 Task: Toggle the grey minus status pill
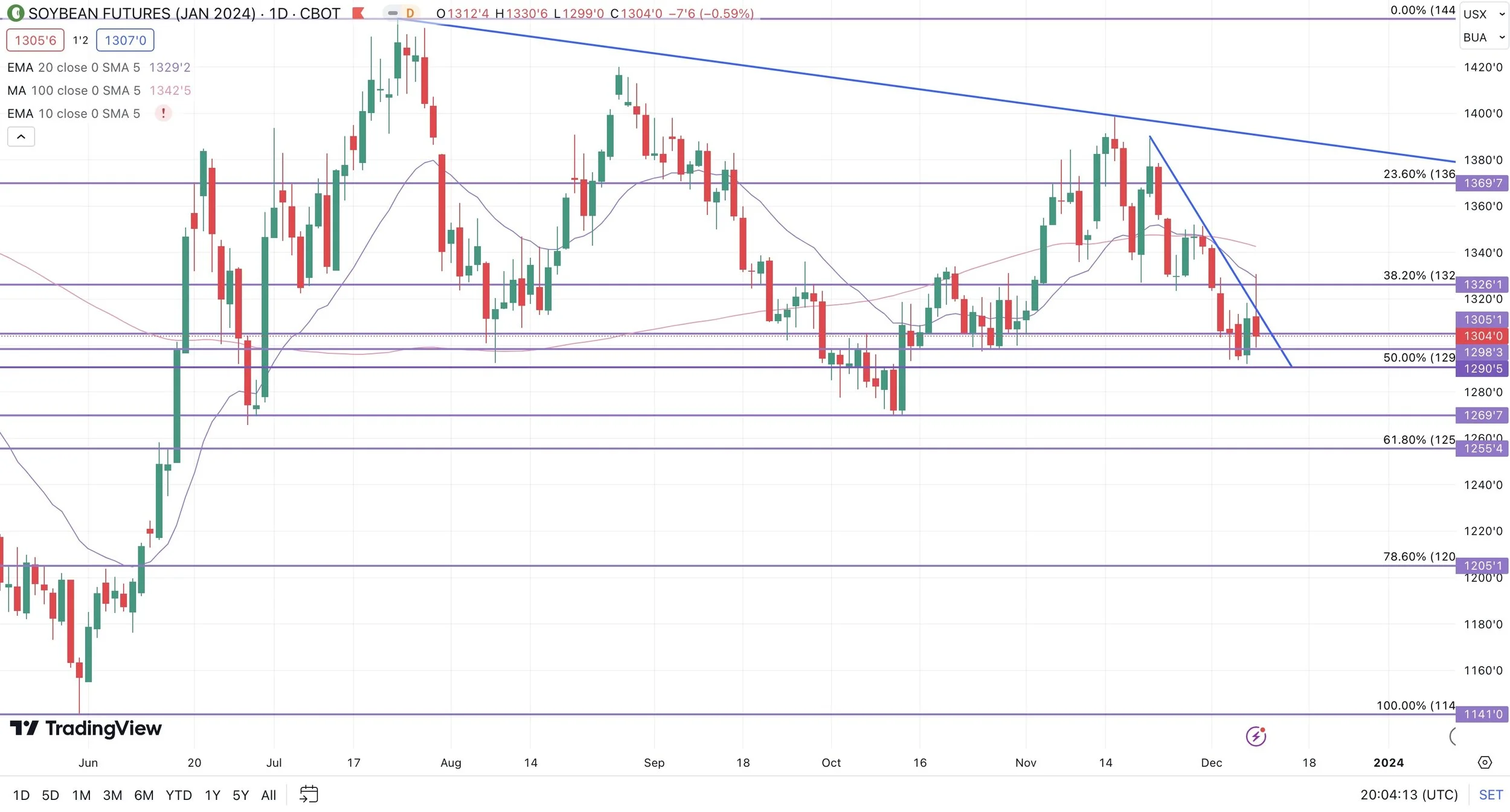coord(393,13)
